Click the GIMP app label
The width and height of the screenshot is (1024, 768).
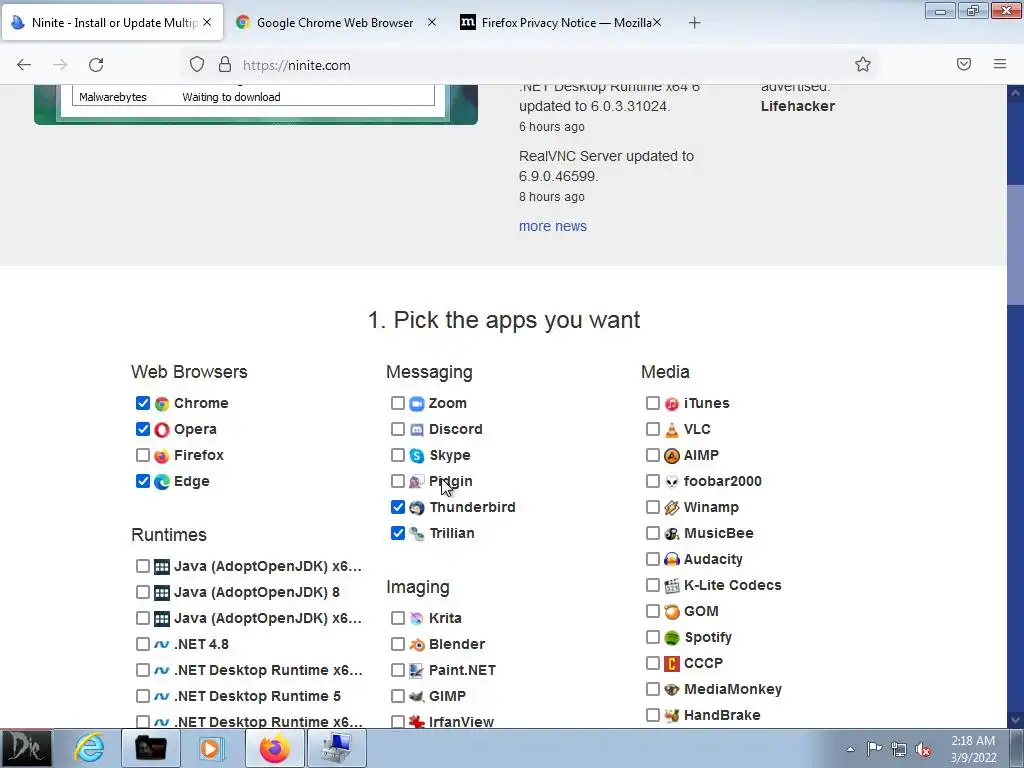click(447, 696)
